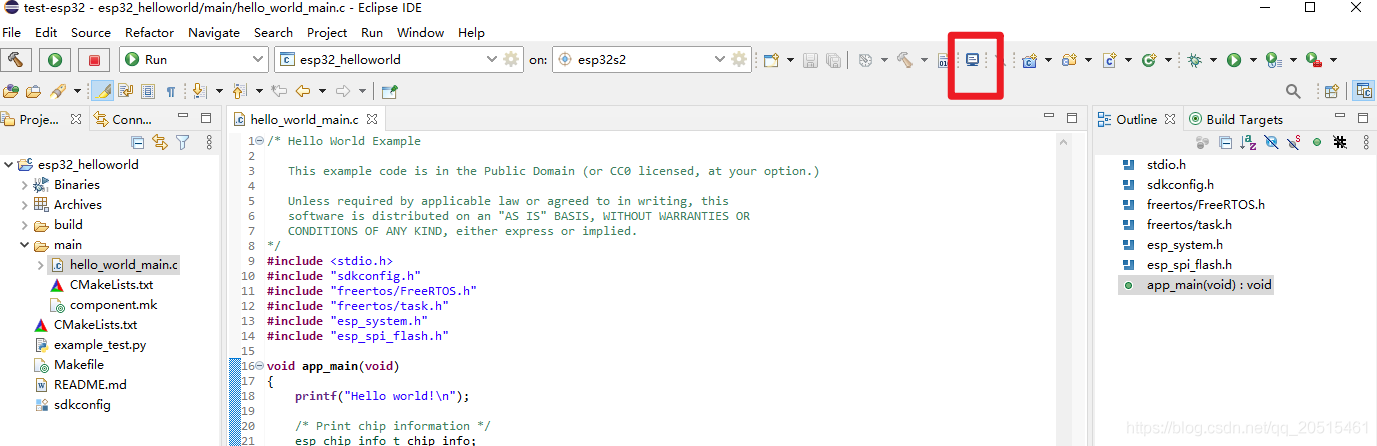The height and width of the screenshot is (446, 1377).
Task: Collapse app_main fold marker at line 16
Action: pos(260,366)
